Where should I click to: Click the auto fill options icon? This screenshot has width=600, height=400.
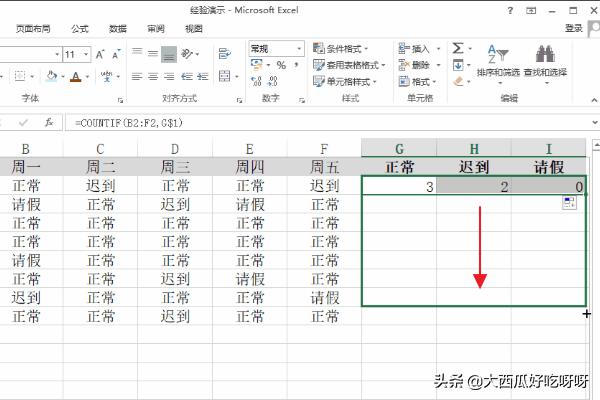(x=569, y=203)
